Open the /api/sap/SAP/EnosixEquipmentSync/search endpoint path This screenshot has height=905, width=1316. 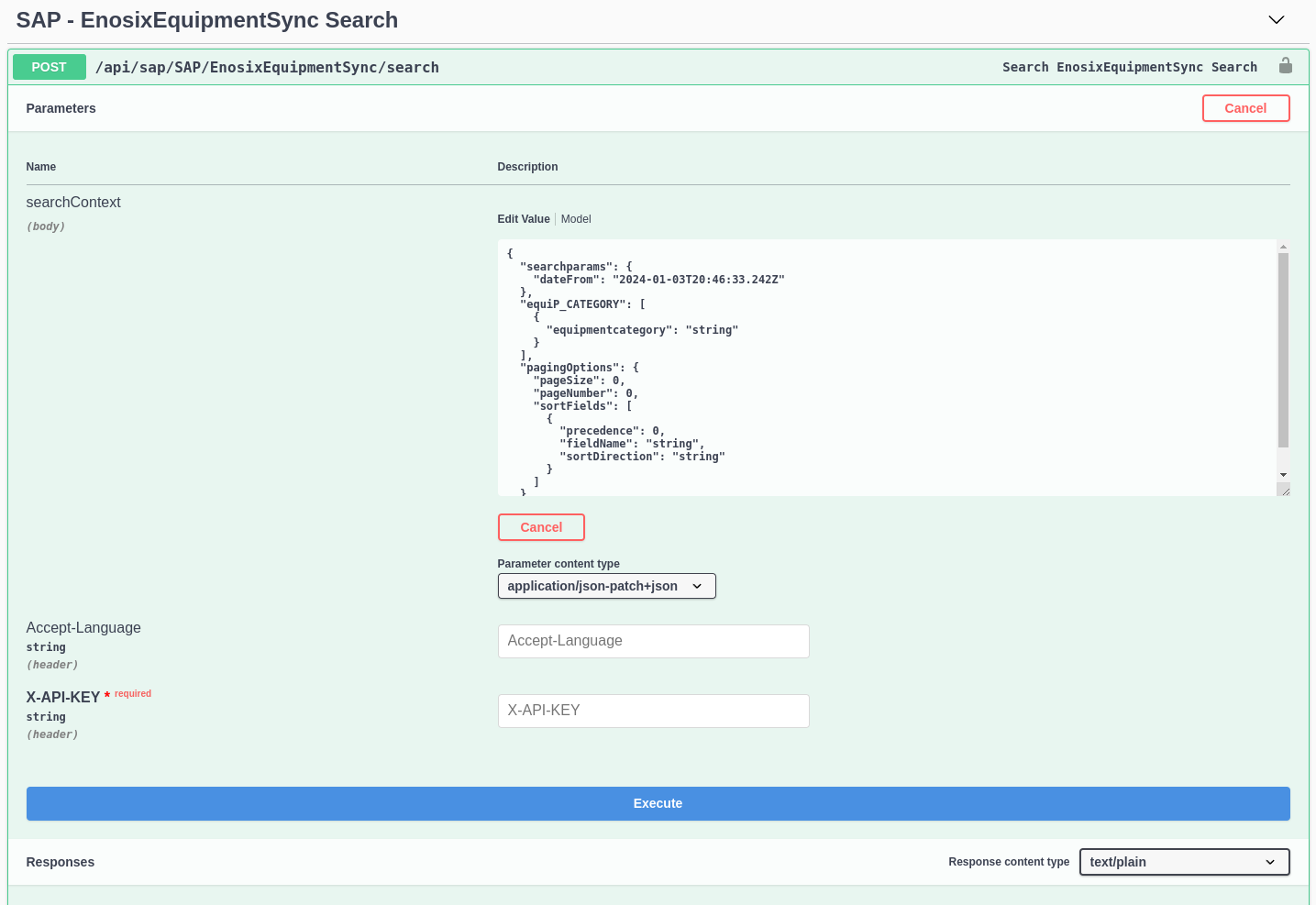(x=267, y=67)
